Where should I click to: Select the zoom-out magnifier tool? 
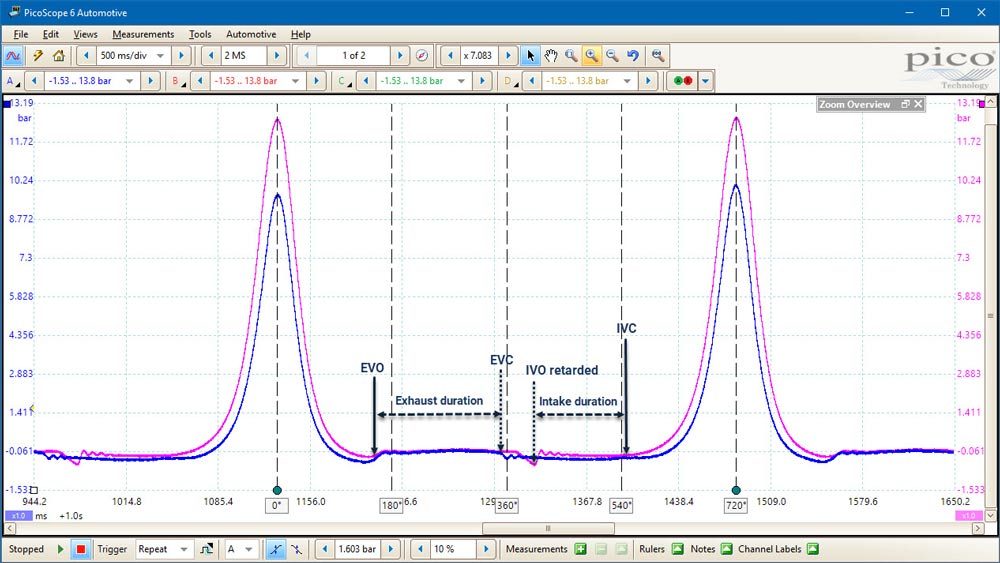tap(612, 55)
